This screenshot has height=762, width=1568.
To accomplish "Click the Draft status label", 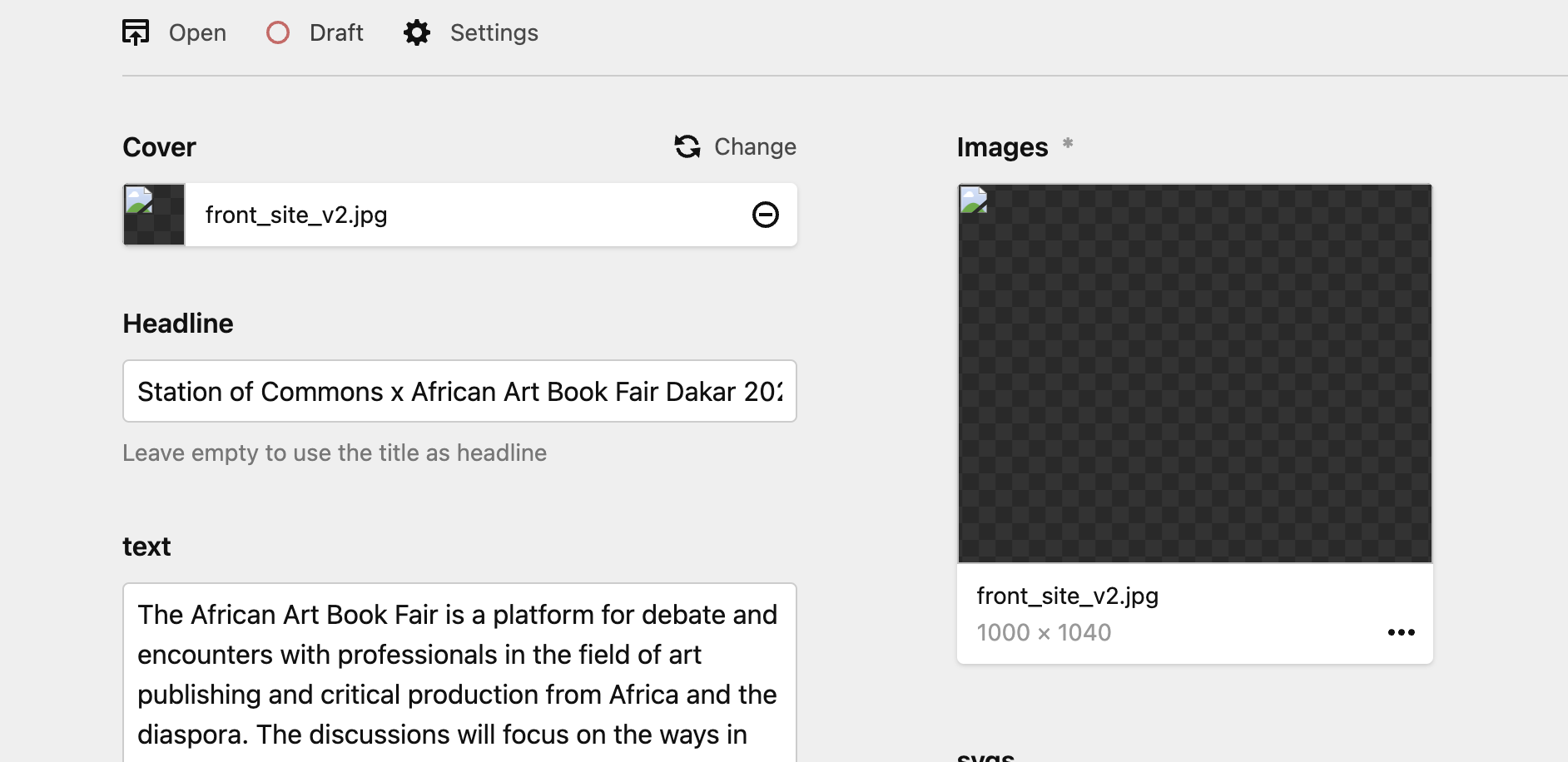I will (336, 33).
